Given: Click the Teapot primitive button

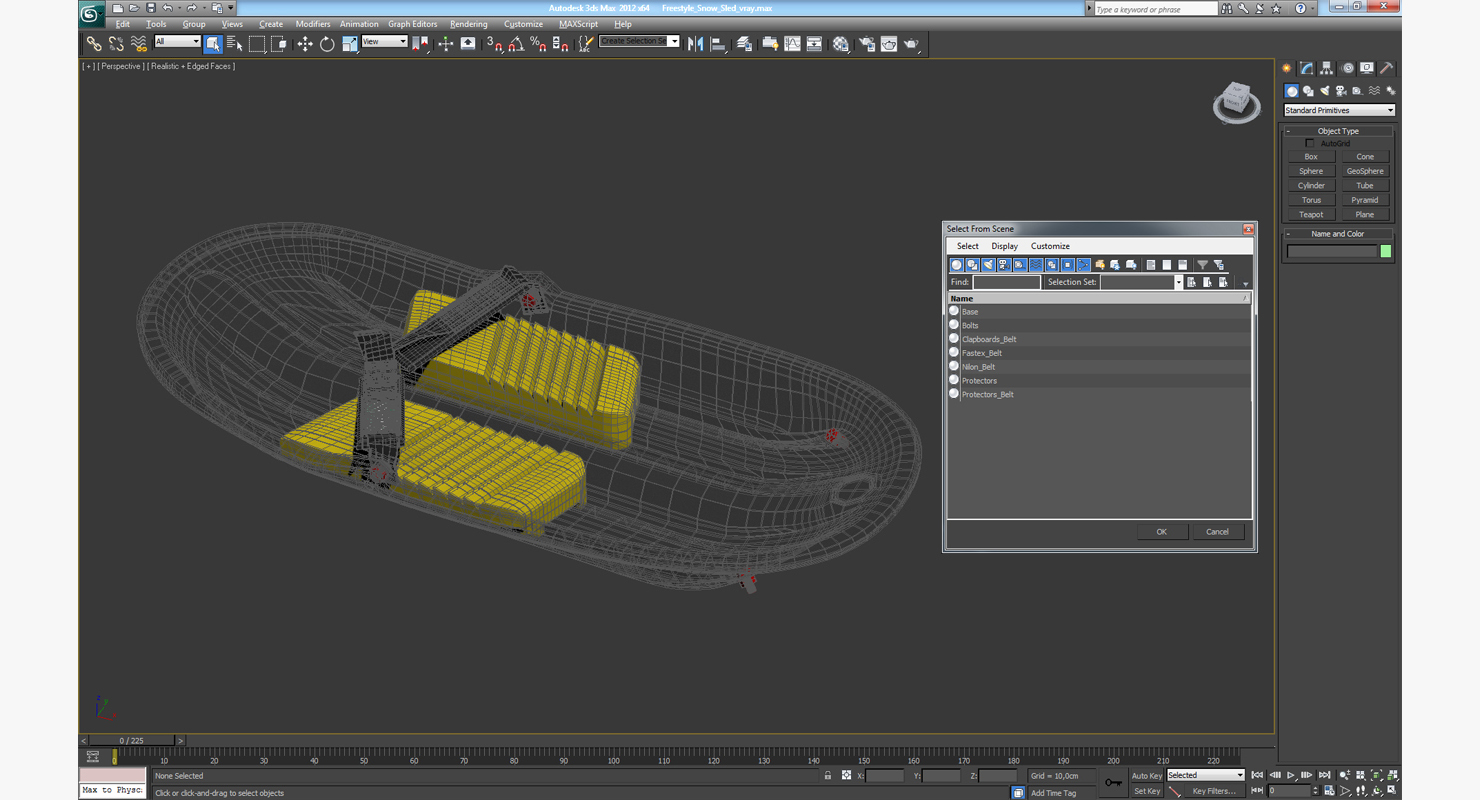Looking at the screenshot, I should (1311, 215).
